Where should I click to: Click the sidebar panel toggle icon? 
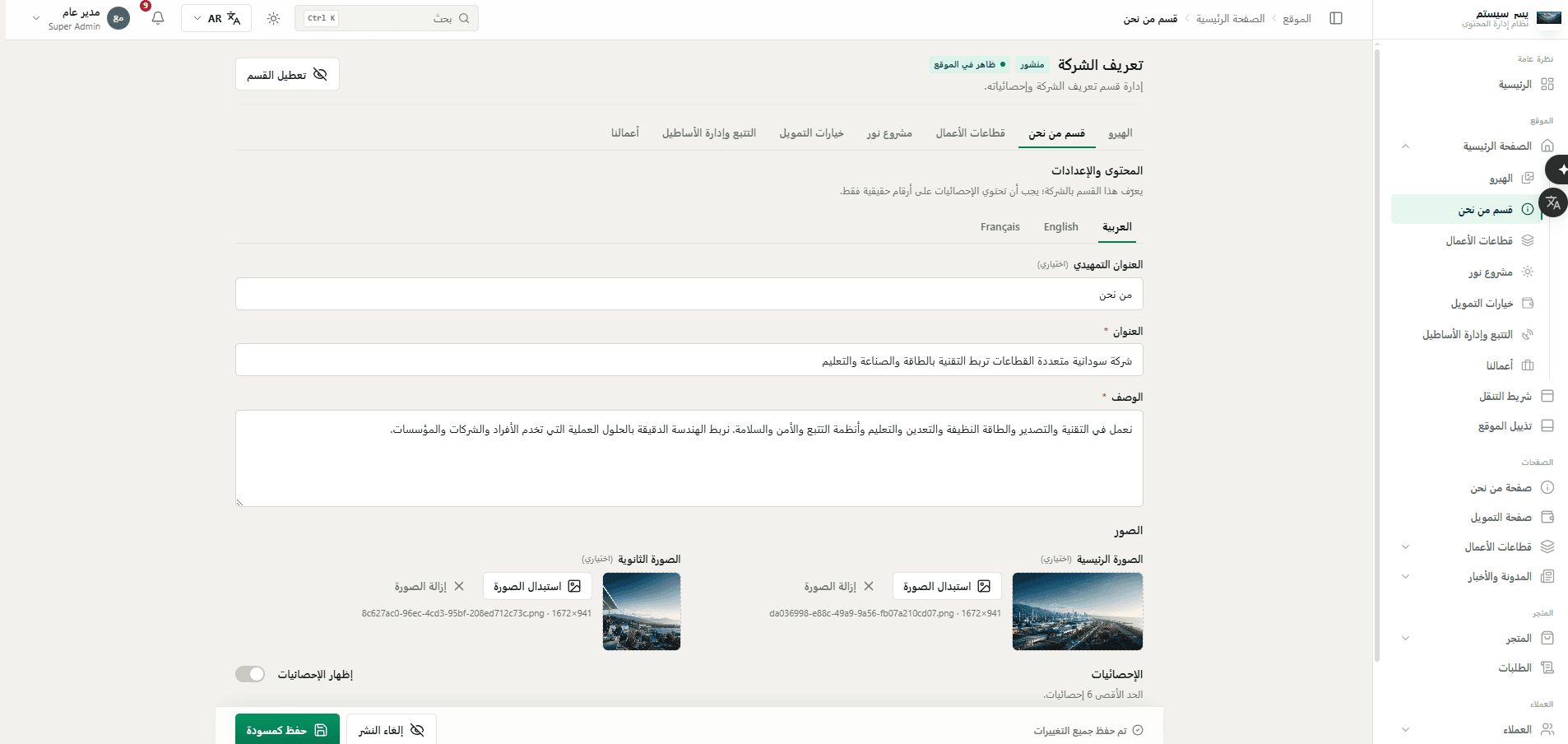[x=1336, y=18]
